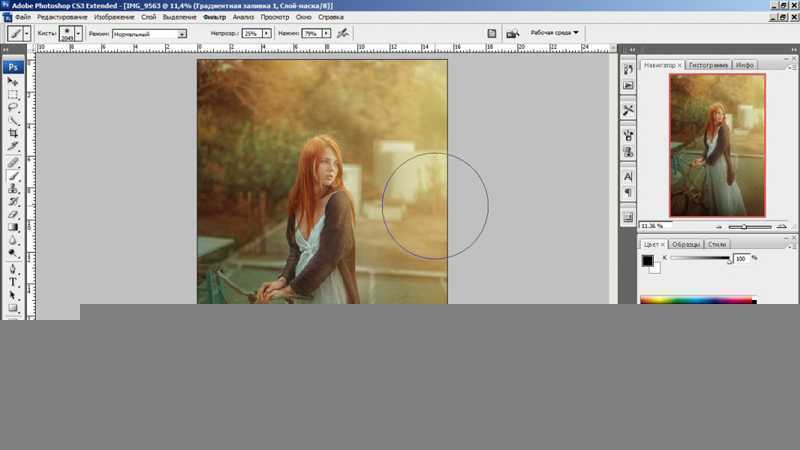Open the History panel icon in dock
The height and width of the screenshot is (450, 800).
pyautogui.click(x=628, y=69)
